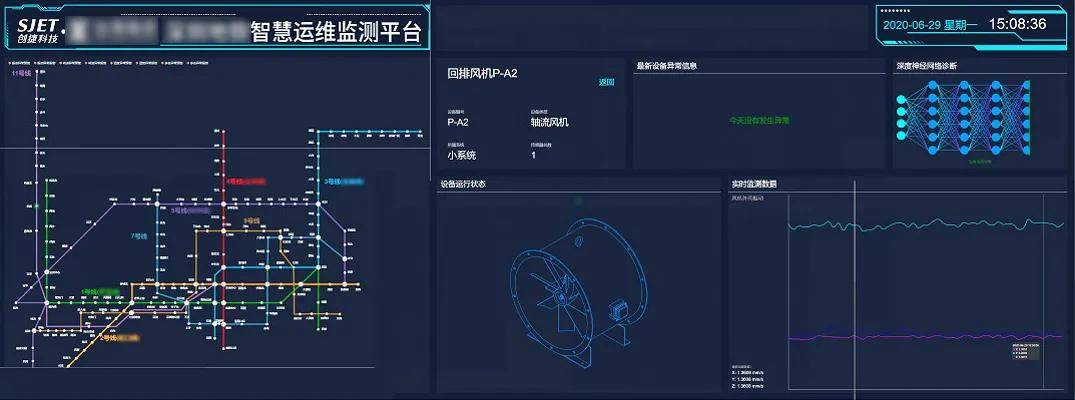Viewport: 1075px width, 400px height.
Task: Click the Line 9 label on metro map
Action: pyautogui.click(x=251, y=220)
